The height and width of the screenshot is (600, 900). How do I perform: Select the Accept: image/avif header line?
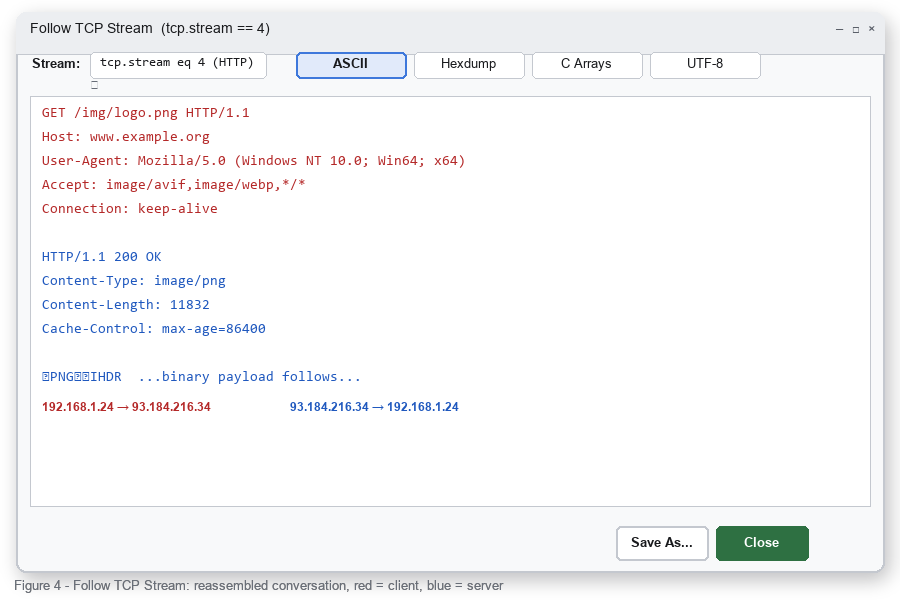coord(173,185)
